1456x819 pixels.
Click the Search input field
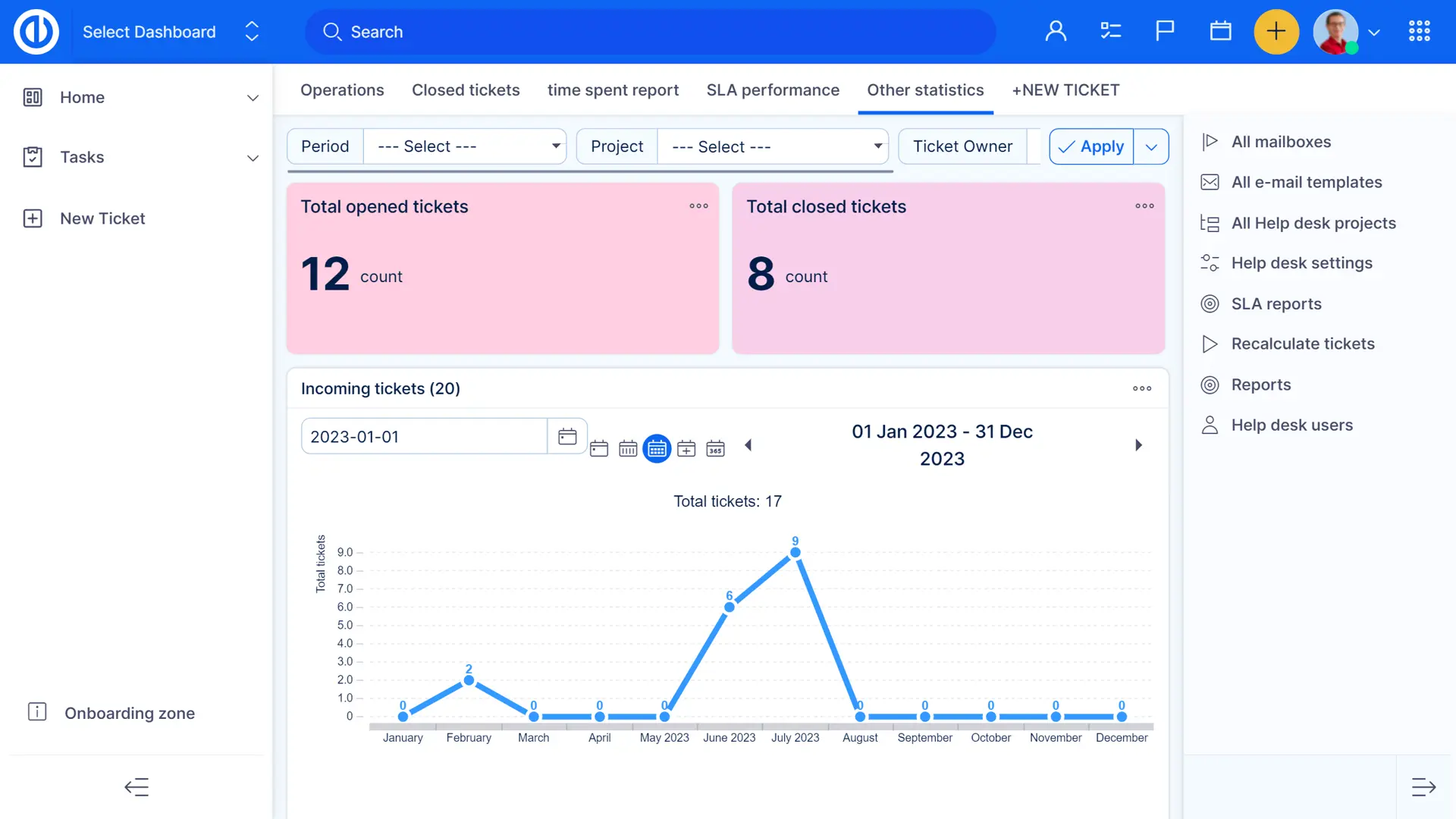(652, 32)
